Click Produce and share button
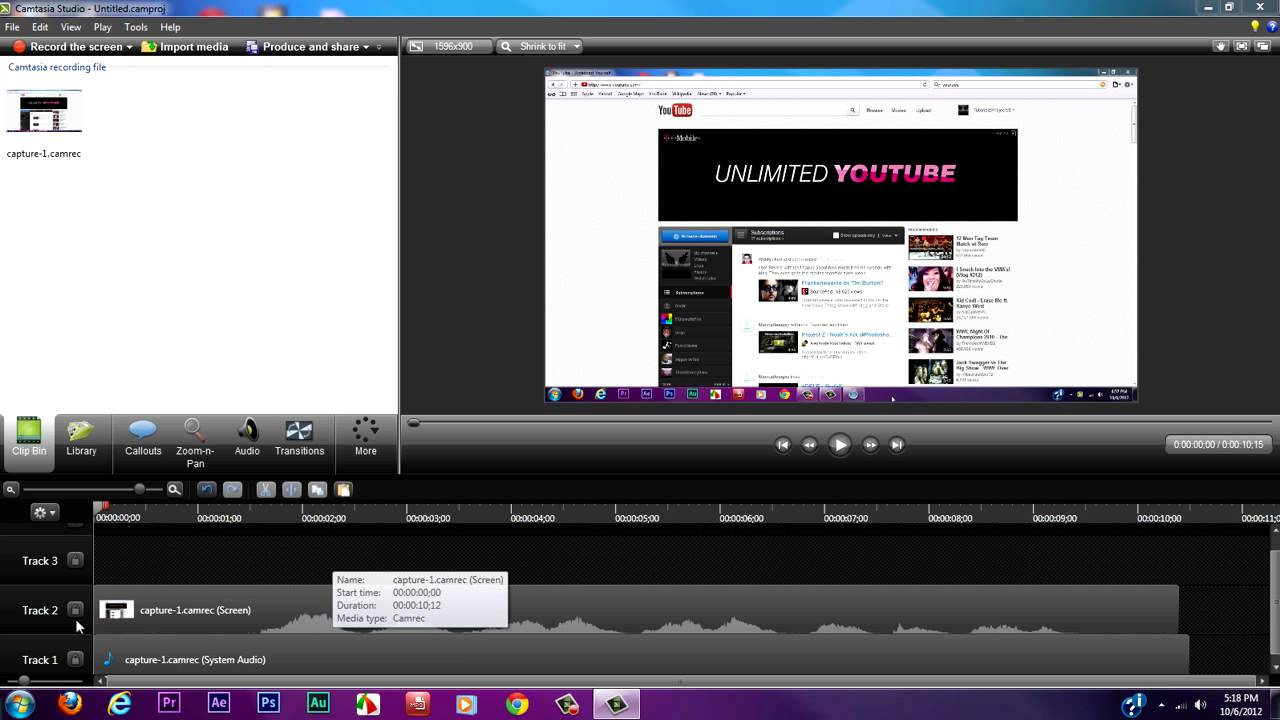Viewport: 1280px width, 720px height. [301, 47]
